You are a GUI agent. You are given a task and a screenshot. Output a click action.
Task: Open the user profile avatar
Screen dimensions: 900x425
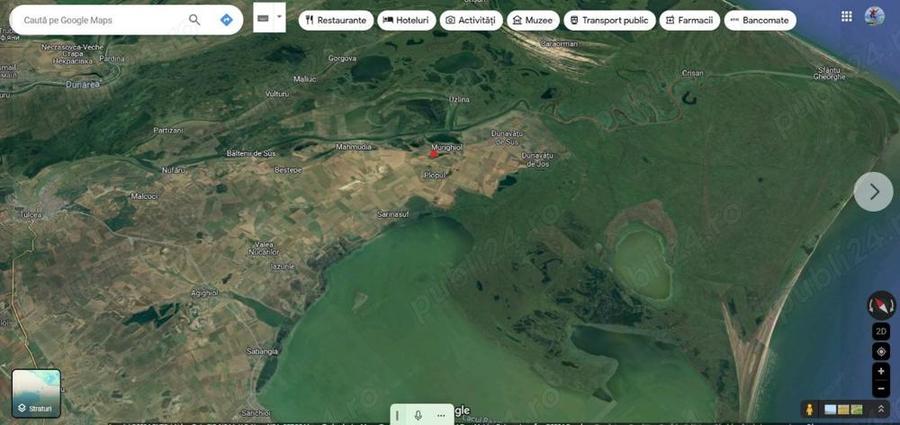[x=874, y=16]
